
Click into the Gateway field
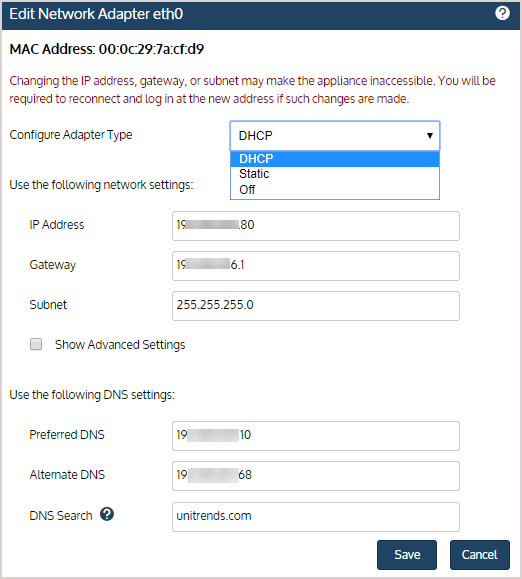coord(316,265)
